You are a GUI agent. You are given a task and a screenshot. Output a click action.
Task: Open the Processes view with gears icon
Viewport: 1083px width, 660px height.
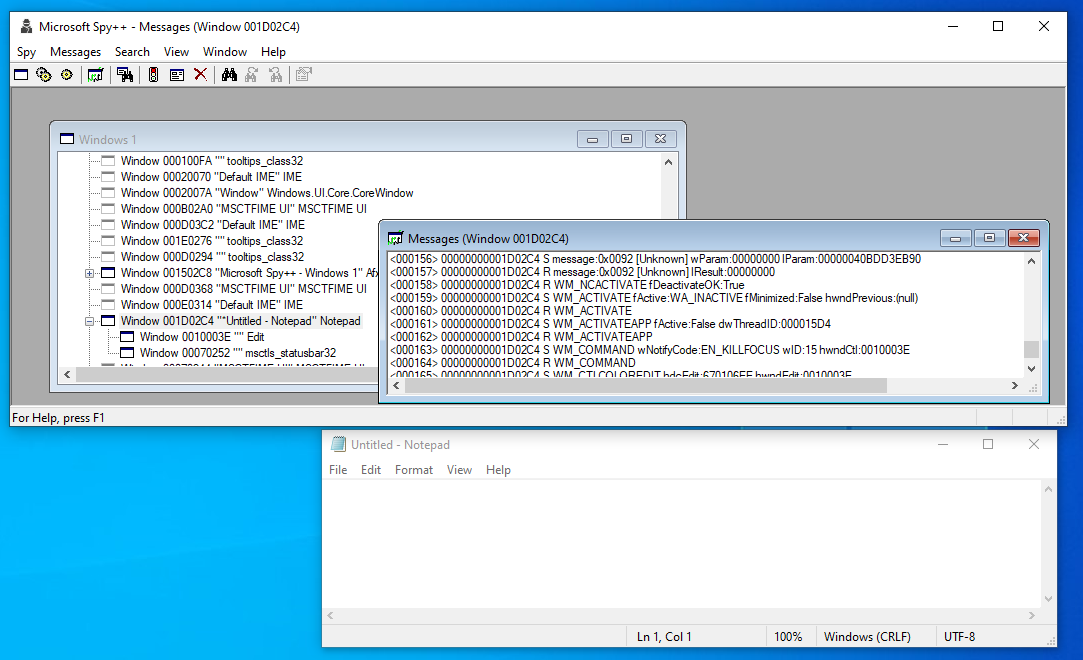(x=44, y=75)
